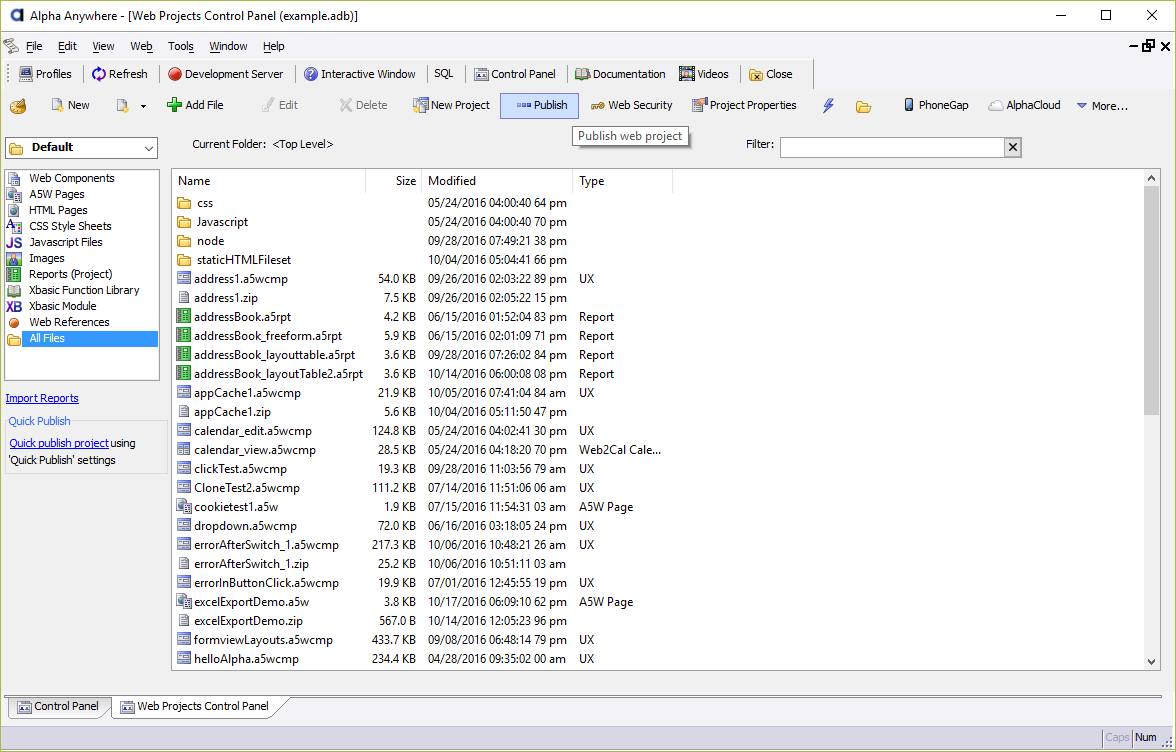Select A5W Pages in the sidebar
Image resolution: width=1176 pixels, height=752 pixels.
[x=56, y=194]
